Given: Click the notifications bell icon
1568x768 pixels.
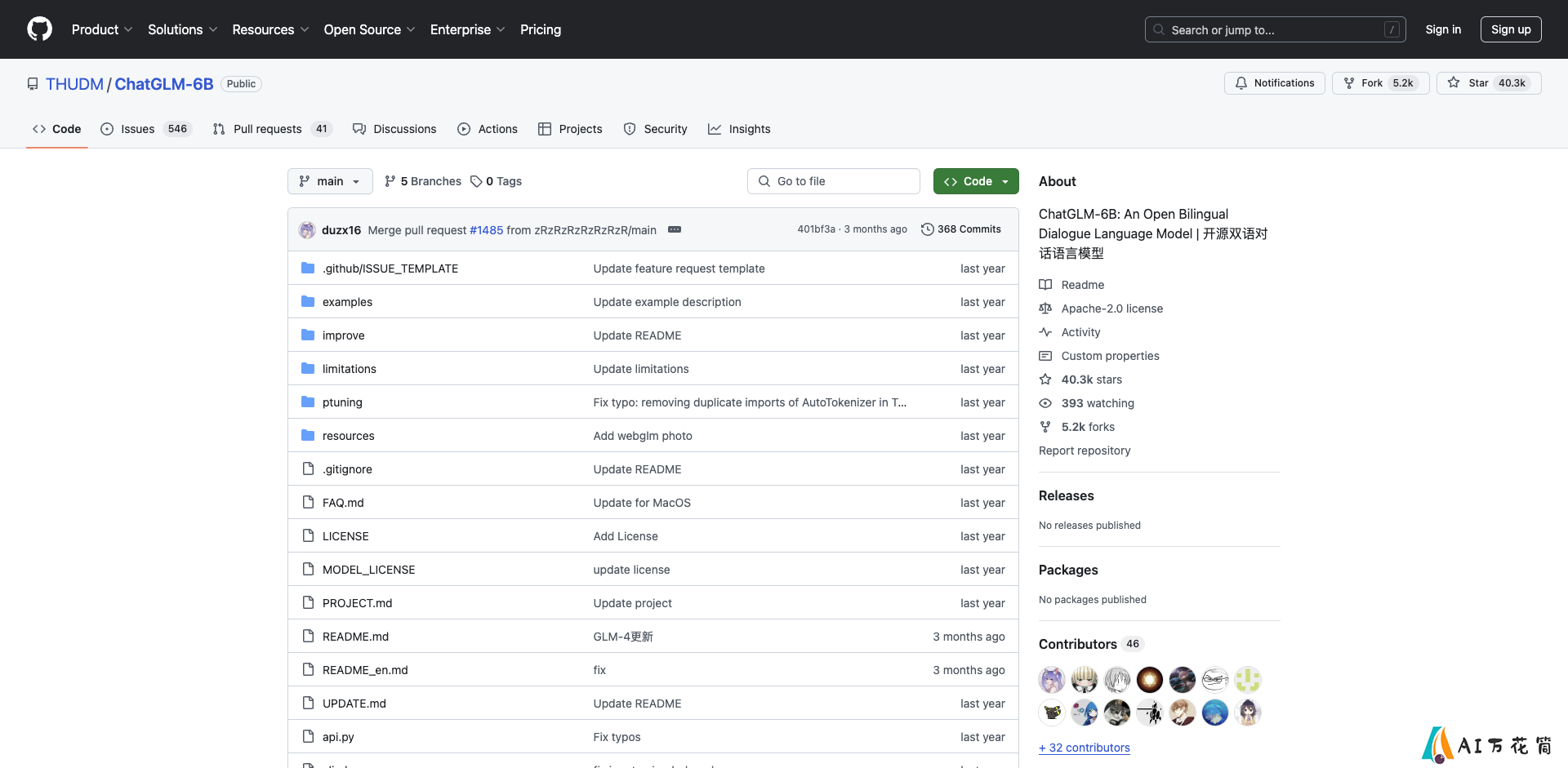Looking at the screenshot, I should coord(1241,83).
